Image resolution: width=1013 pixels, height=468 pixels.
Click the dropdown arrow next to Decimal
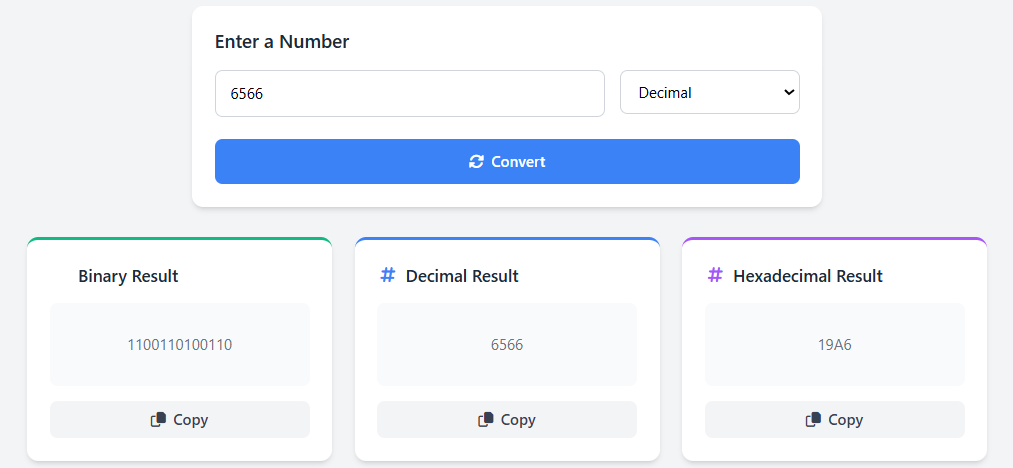pyautogui.click(x=788, y=93)
